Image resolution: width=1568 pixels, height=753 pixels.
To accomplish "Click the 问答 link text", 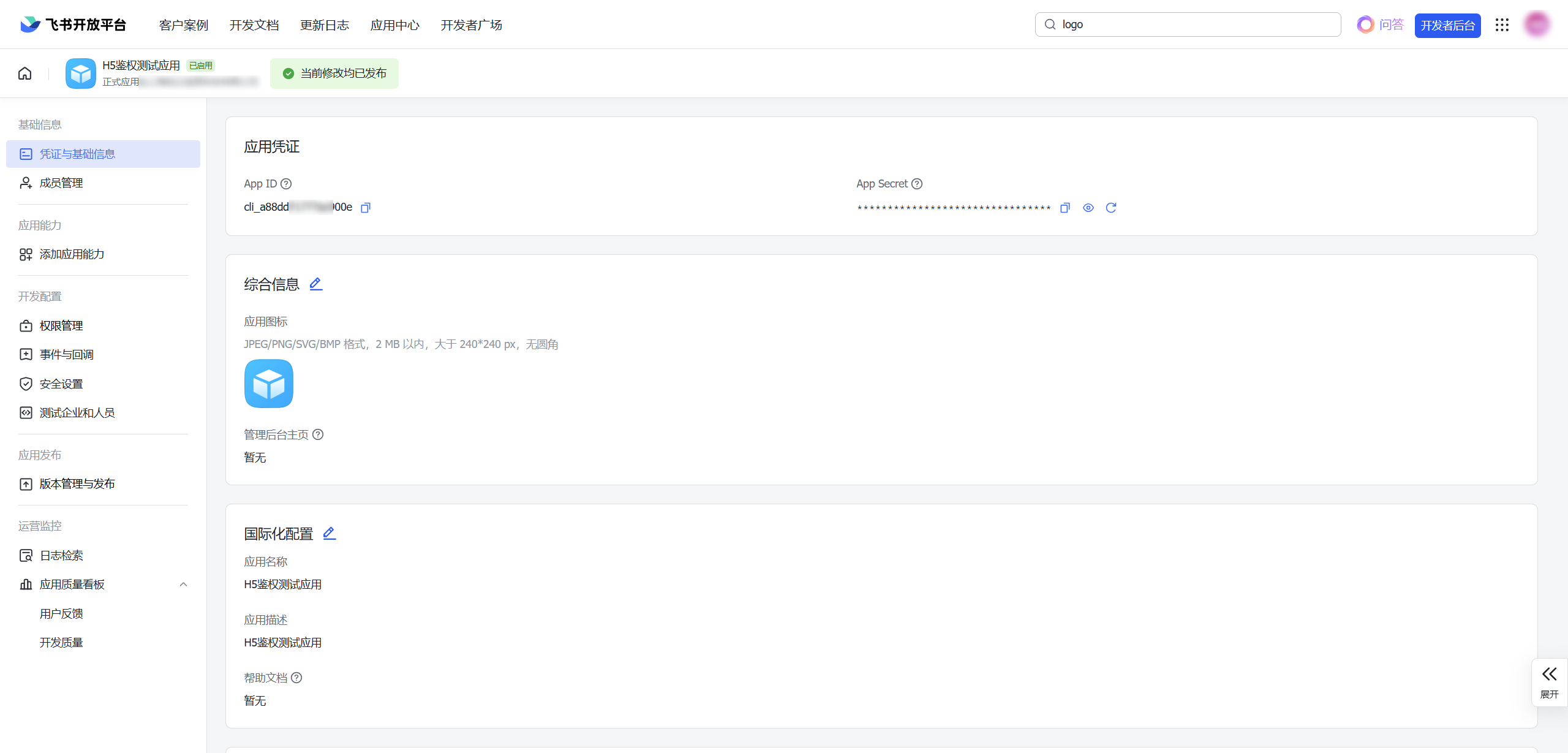I will click(1392, 25).
